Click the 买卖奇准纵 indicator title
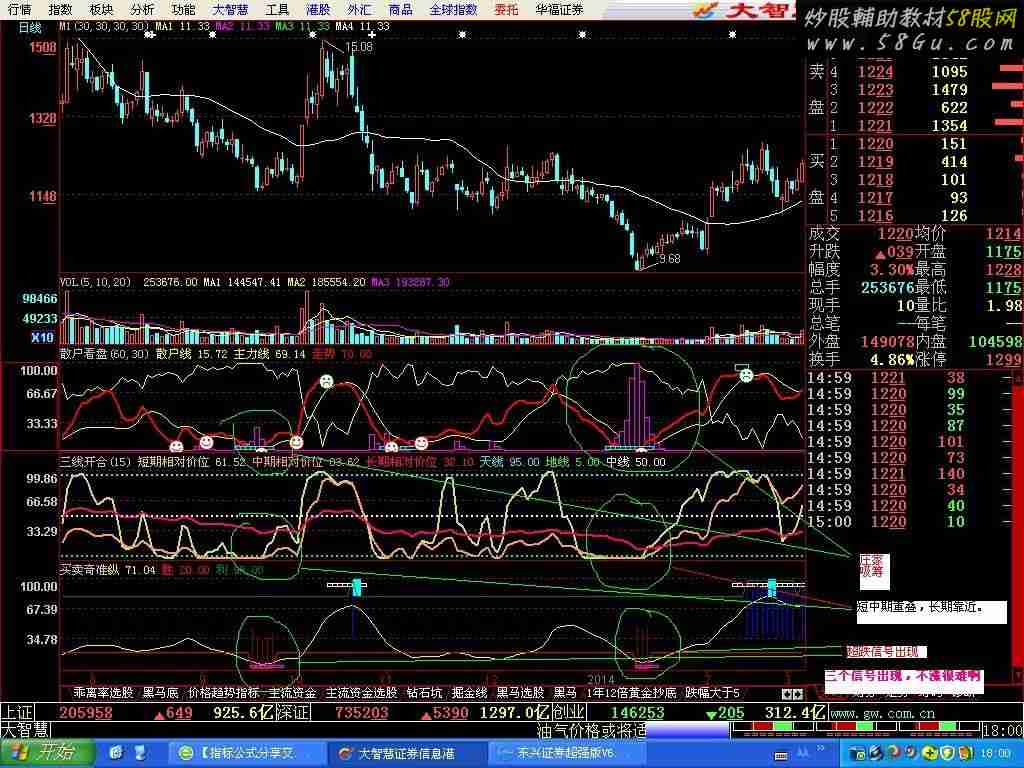This screenshot has height=768, width=1024. tap(89, 569)
